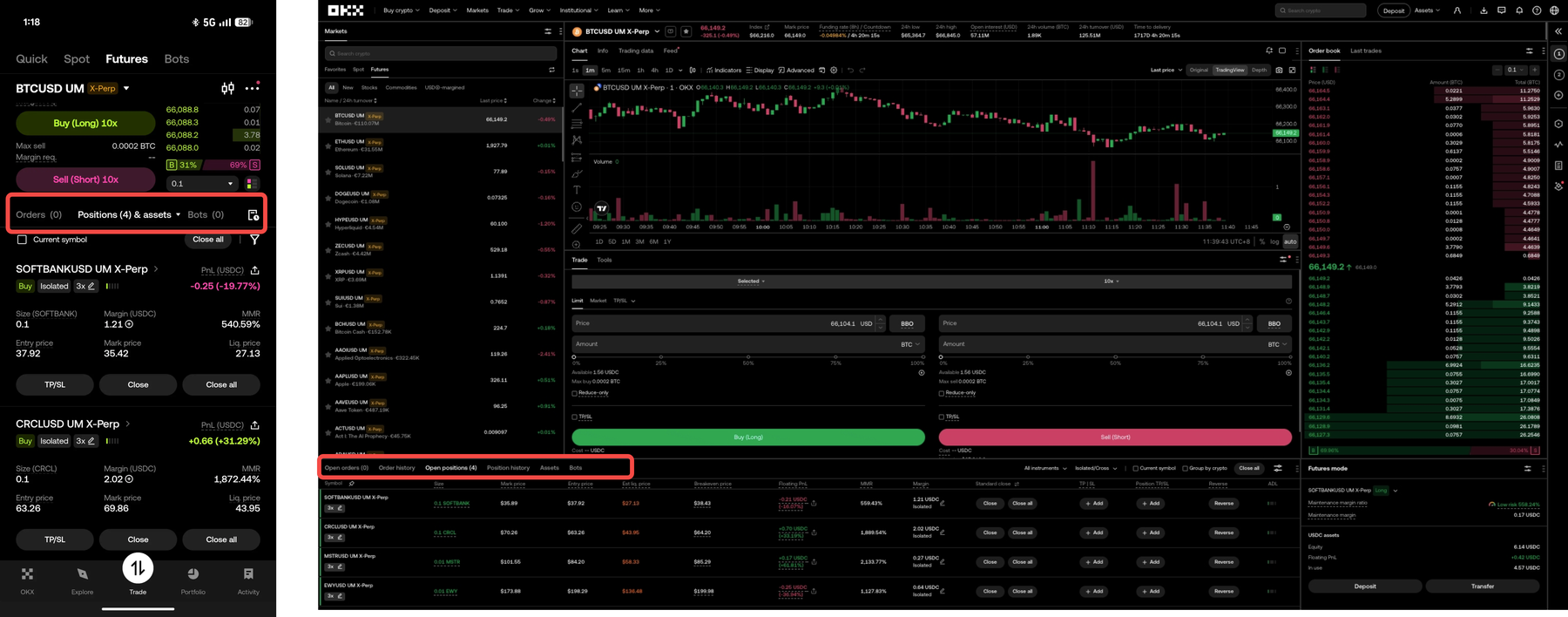Open the notifications bell in the desktop header
Image resolution: width=1568 pixels, height=617 pixels.
click(x=1519, y=10)
